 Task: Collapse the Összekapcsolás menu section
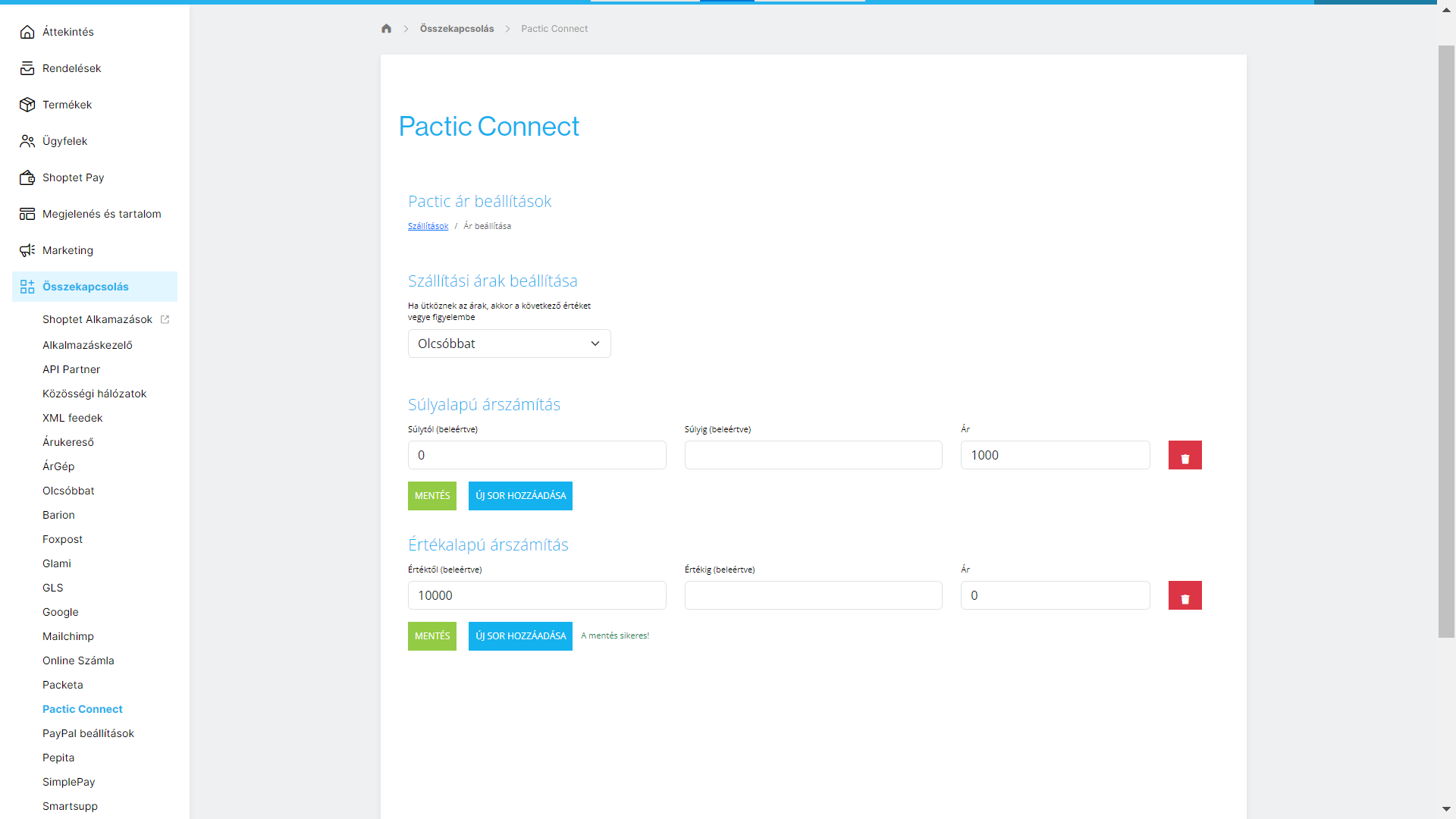95,287
